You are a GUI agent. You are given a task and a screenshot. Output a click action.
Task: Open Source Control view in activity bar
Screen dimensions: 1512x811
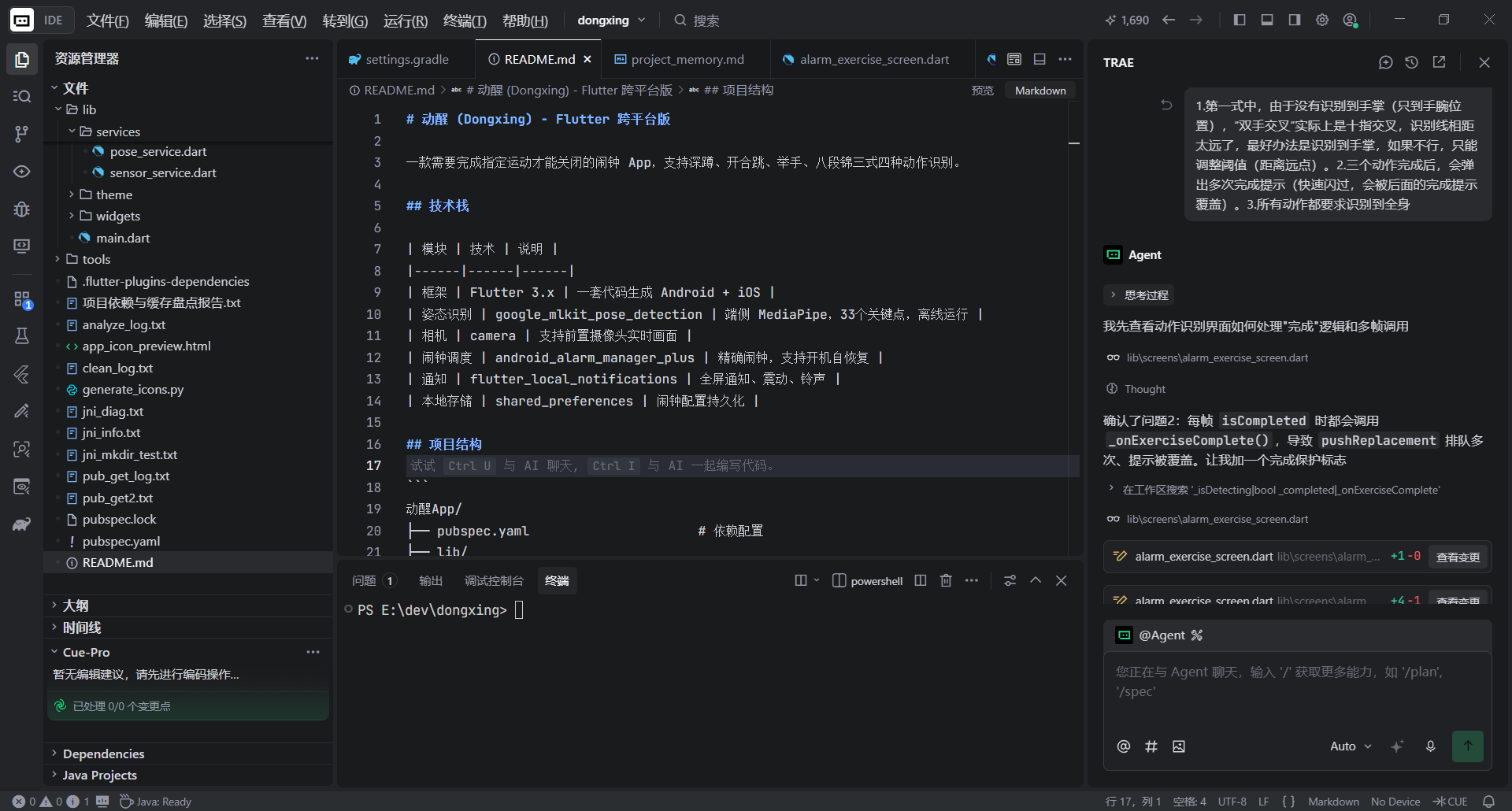click(22, 134)
